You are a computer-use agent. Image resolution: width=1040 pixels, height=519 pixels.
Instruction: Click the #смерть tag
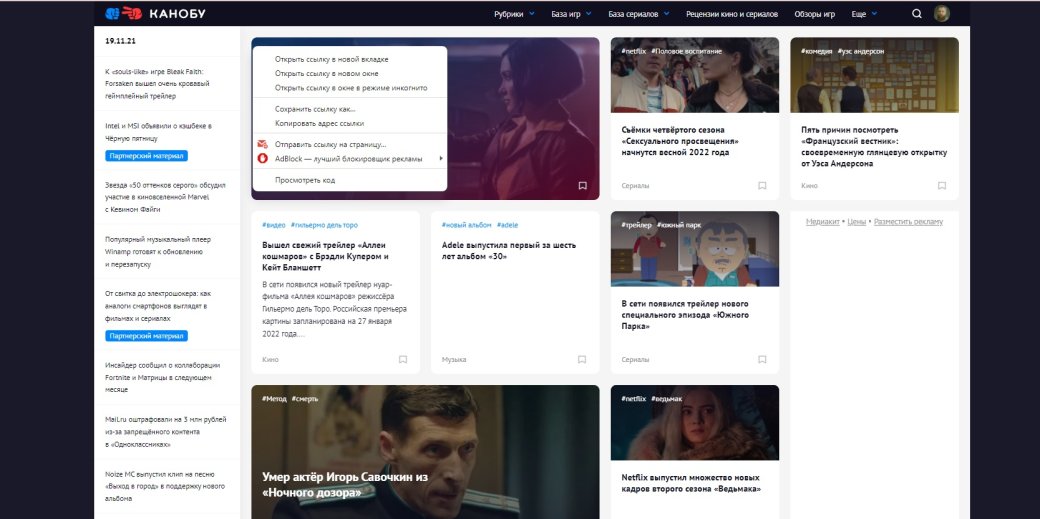[x=304, y=399]
